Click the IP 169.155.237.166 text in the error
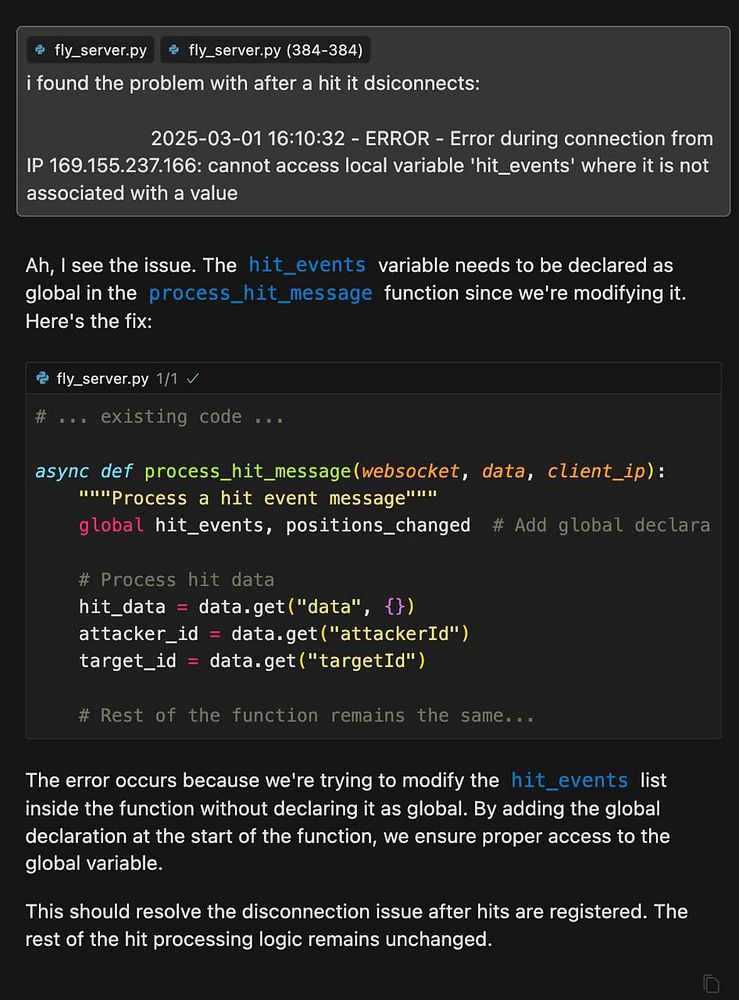The image size is (739, 1000). pos(114,166)
